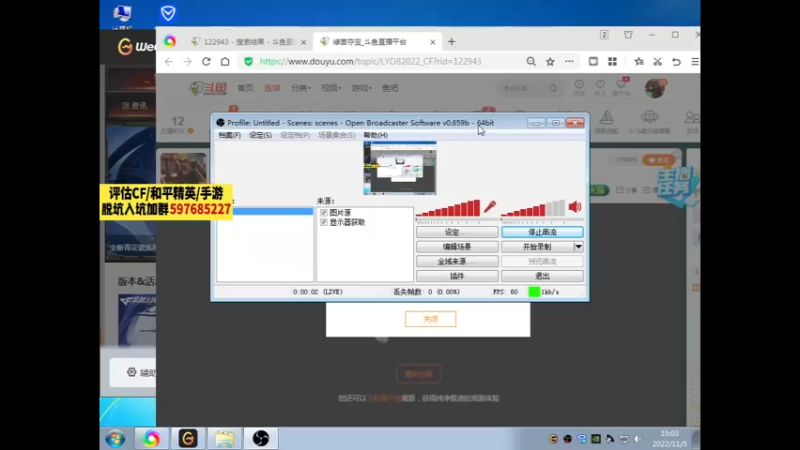Mute the microphone icon in OBS
The width and height of the screenshot is (800, 450).
[489, 207]
